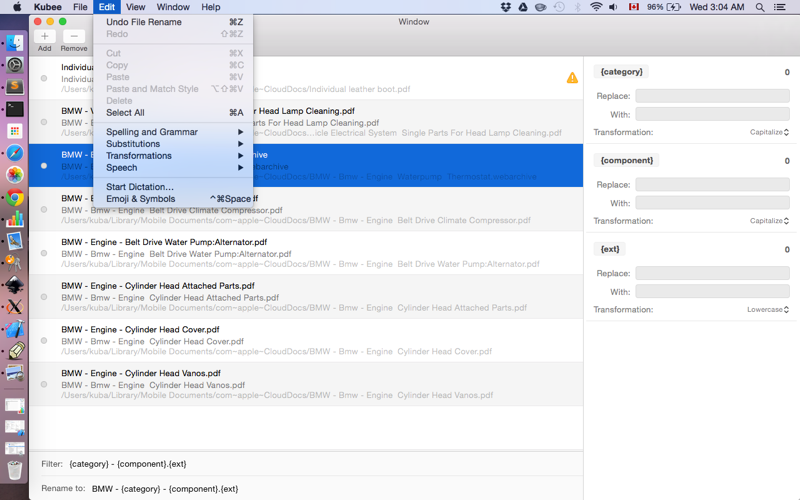The image size is (800, 500).
Task: Open {category} Transformation Capitalize dropdown
Action: tap(769, 132)
